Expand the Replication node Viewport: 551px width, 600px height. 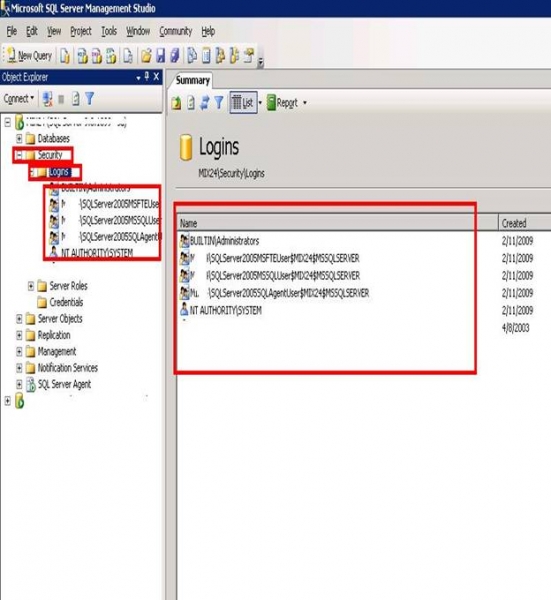19,335
